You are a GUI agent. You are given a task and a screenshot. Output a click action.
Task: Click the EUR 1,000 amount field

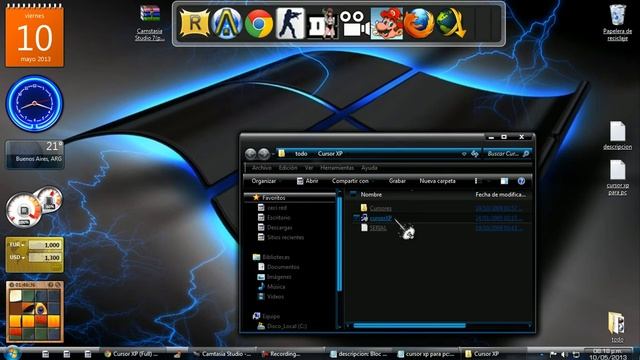(x=45, y=245)
